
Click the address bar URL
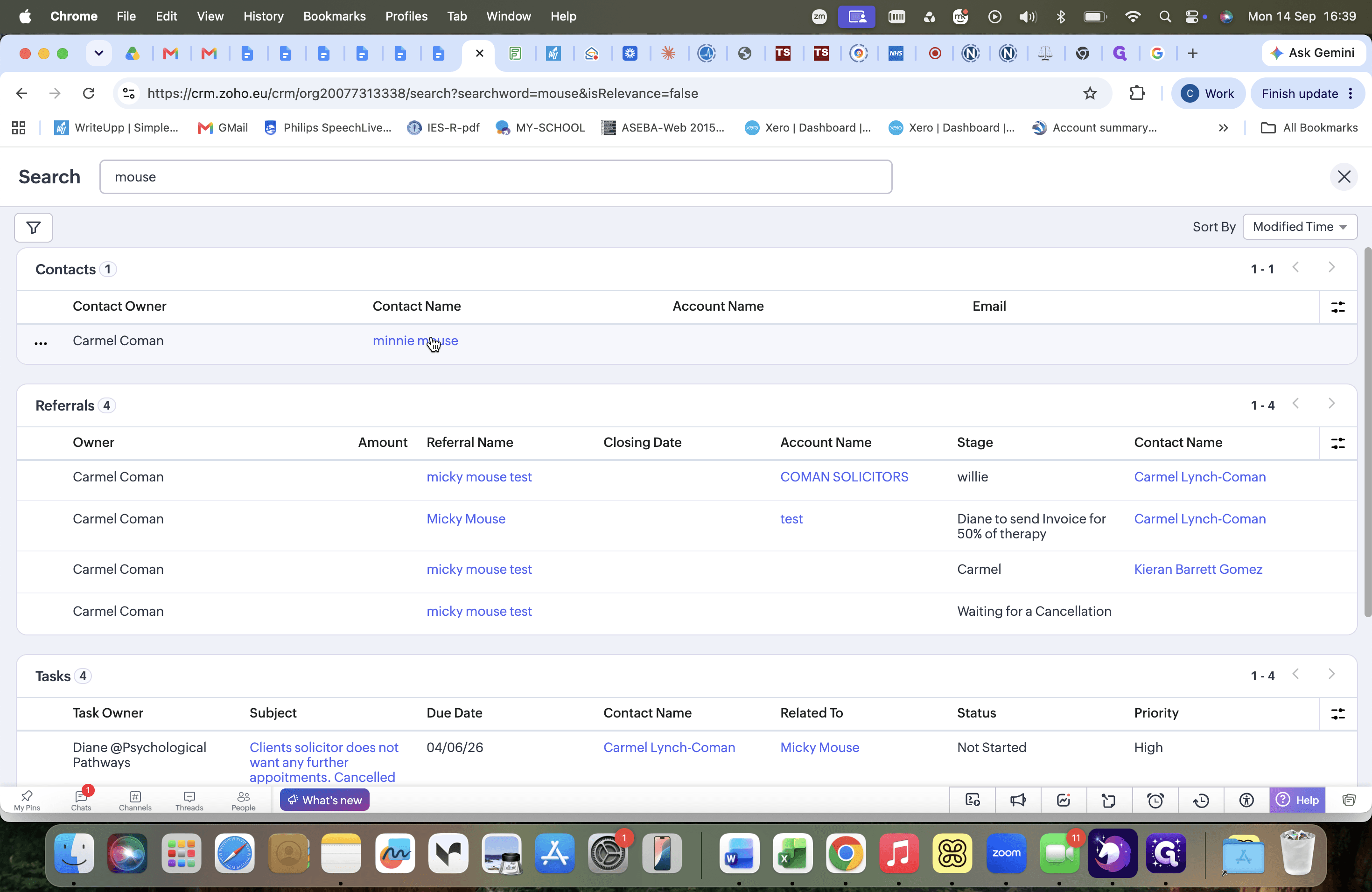point(422,93)
